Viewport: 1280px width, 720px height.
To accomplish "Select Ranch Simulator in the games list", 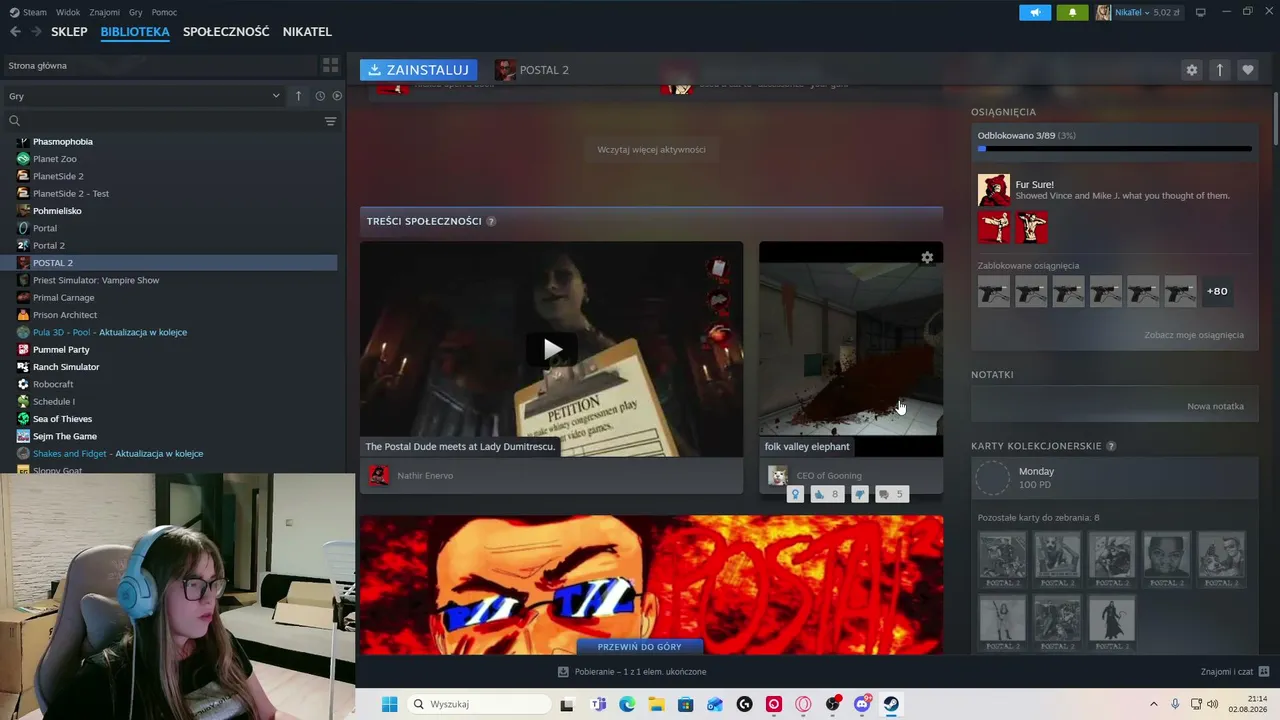I will pos(66,367).
